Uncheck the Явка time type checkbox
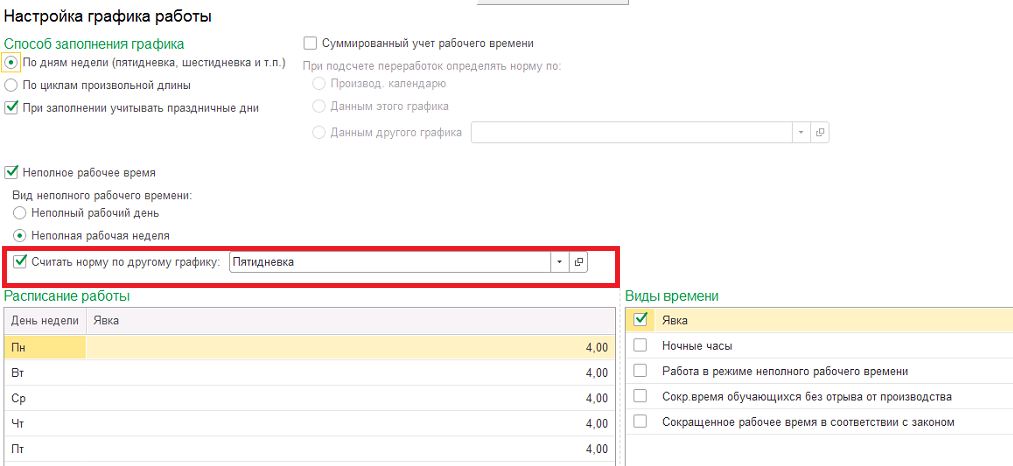 (641, 319)
